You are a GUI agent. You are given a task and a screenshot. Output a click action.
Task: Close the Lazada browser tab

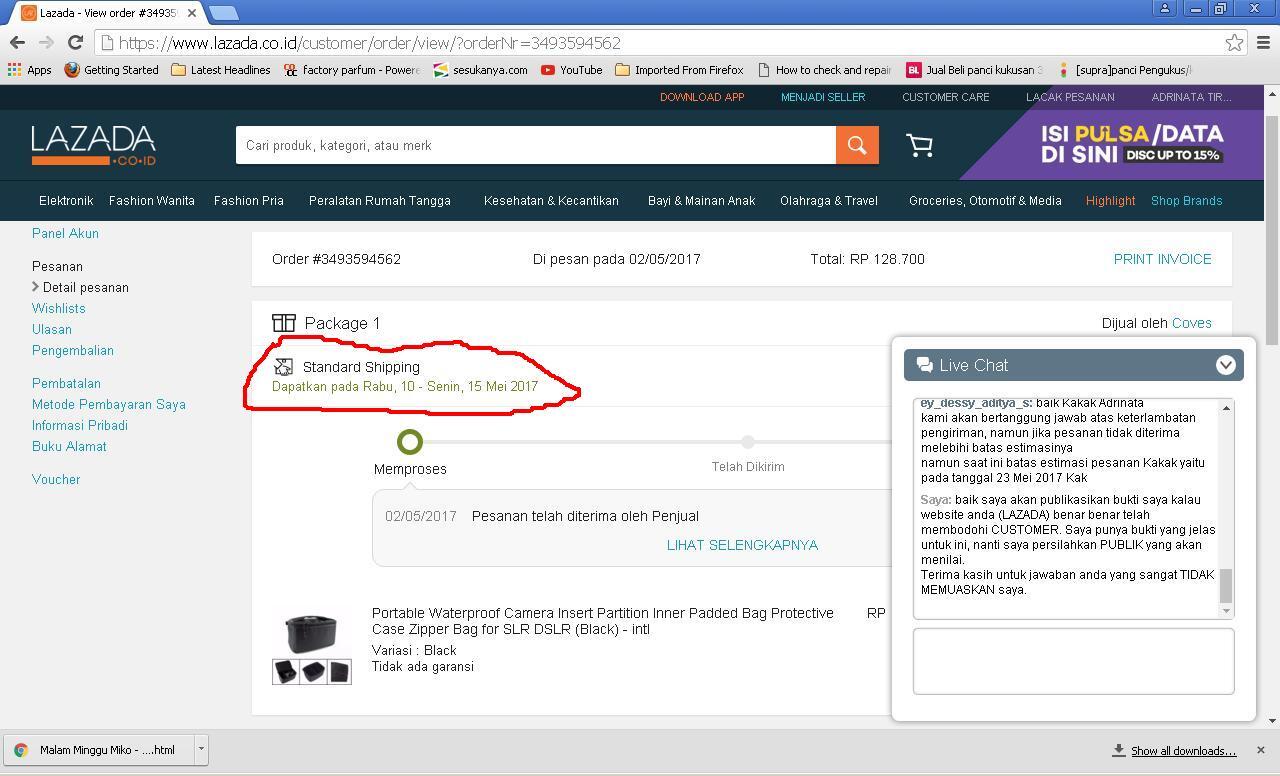pos(192,13)
